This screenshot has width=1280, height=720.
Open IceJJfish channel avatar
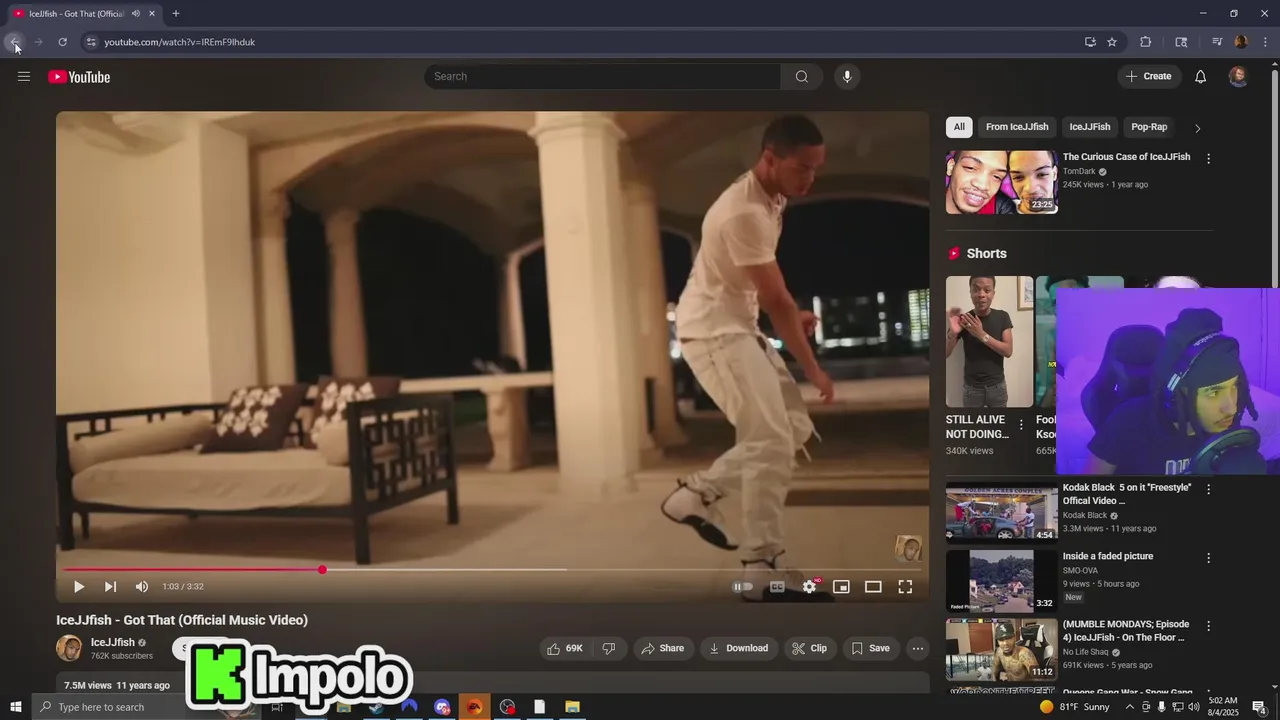tap(69, 648)
